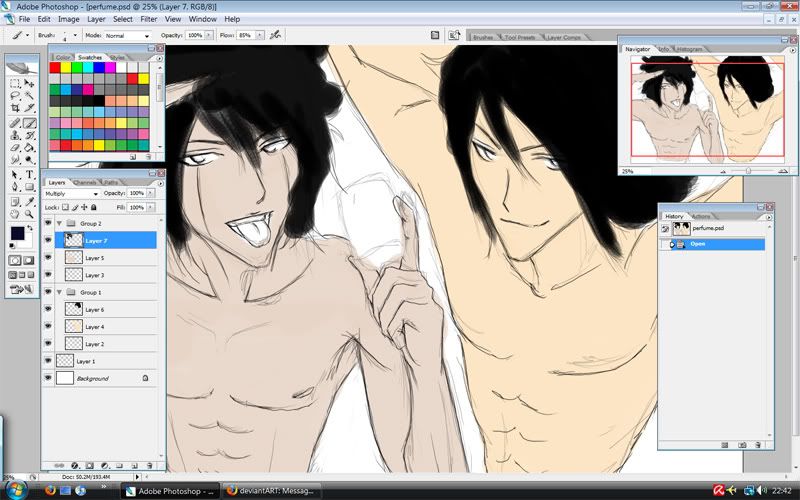Switch to Quick Mask mode
Image resolution: width=800 pixels, height=500 pixels.
[29, 260]
